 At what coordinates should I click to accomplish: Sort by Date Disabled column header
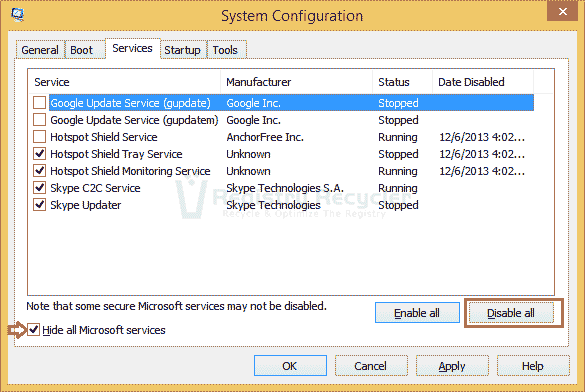tap(483, 82)
